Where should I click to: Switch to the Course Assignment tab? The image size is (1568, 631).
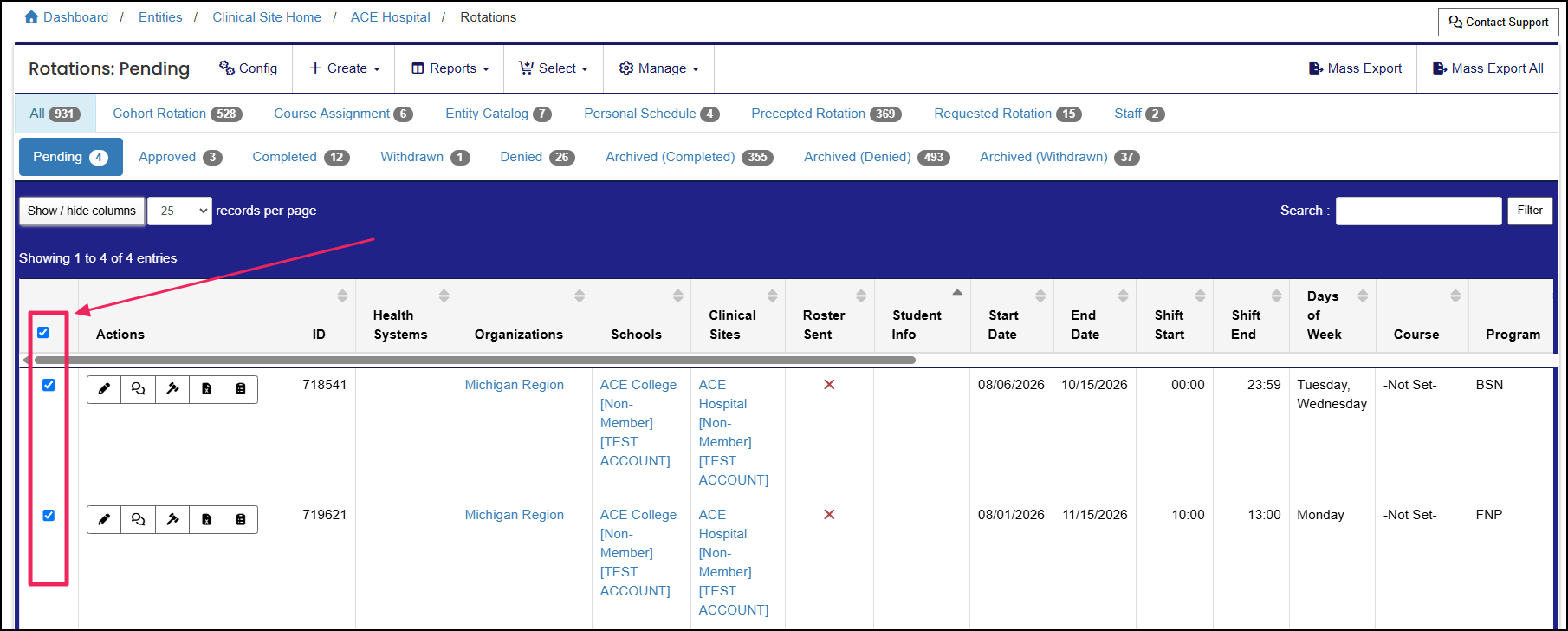343,114
